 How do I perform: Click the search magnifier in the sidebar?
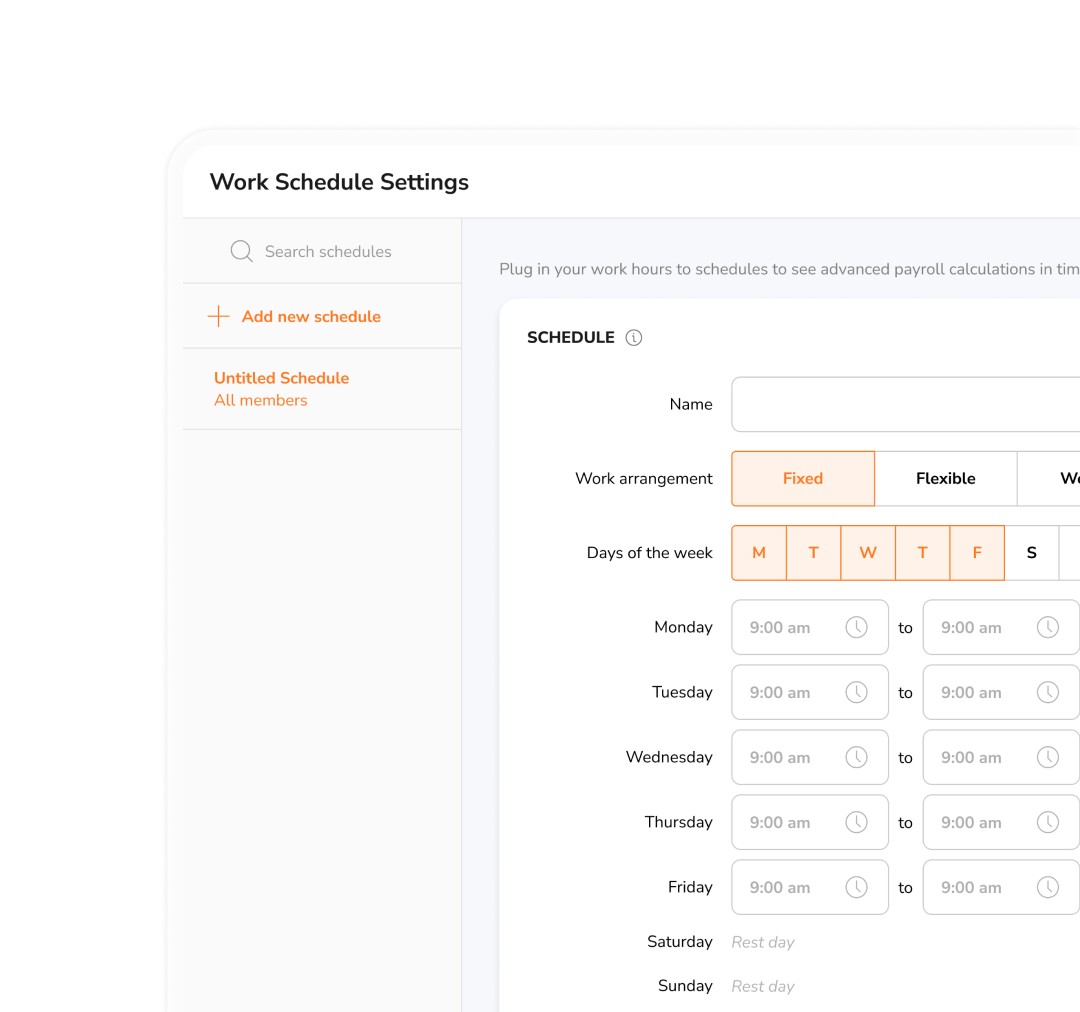coord(241,251)
